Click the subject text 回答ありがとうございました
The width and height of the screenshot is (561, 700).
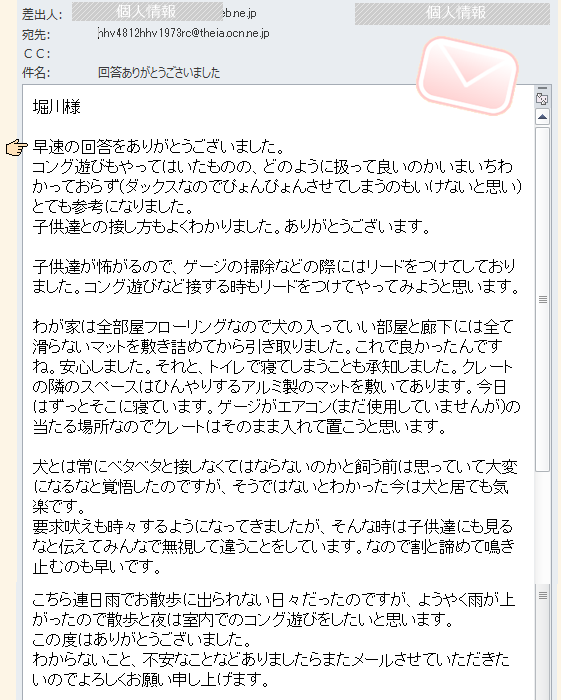(x=159, y=72)
